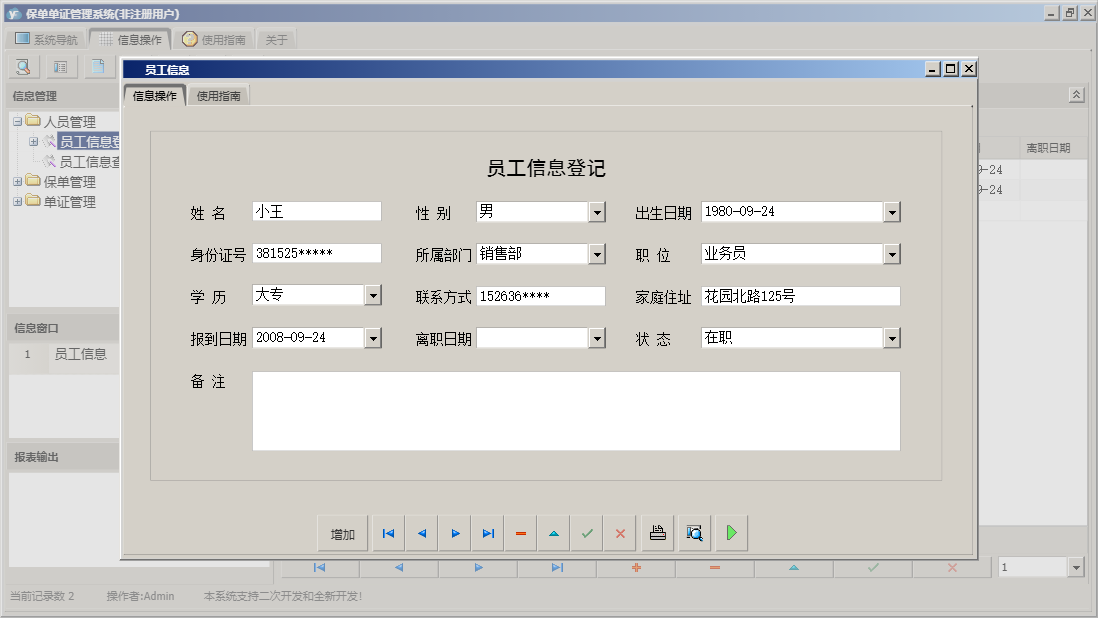Jump to first record with the |◀ icon
The image size is (1098, 618).
(x=388, y=533)
